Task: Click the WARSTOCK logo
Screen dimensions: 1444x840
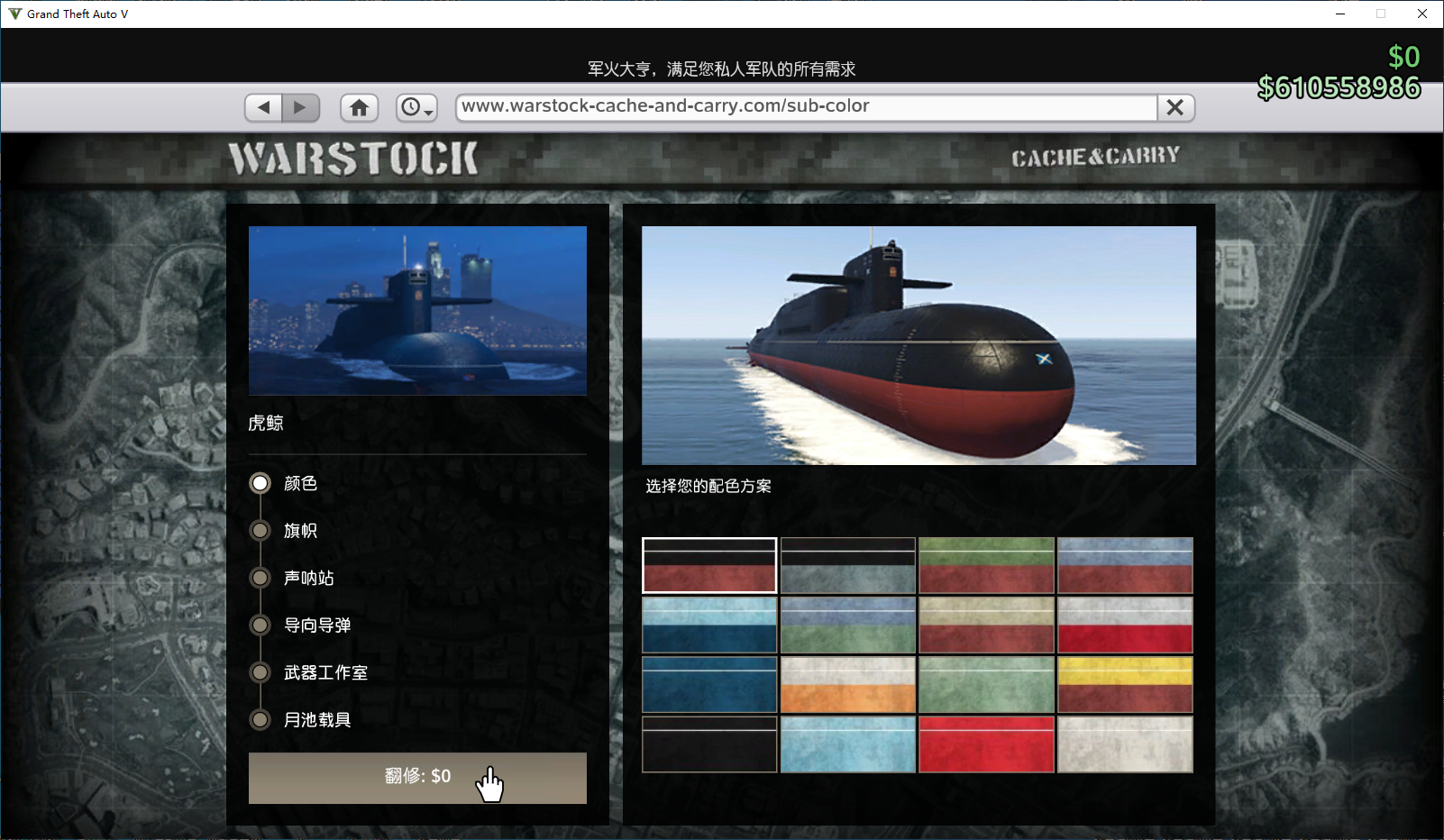Action: click(x=353, y=159)
